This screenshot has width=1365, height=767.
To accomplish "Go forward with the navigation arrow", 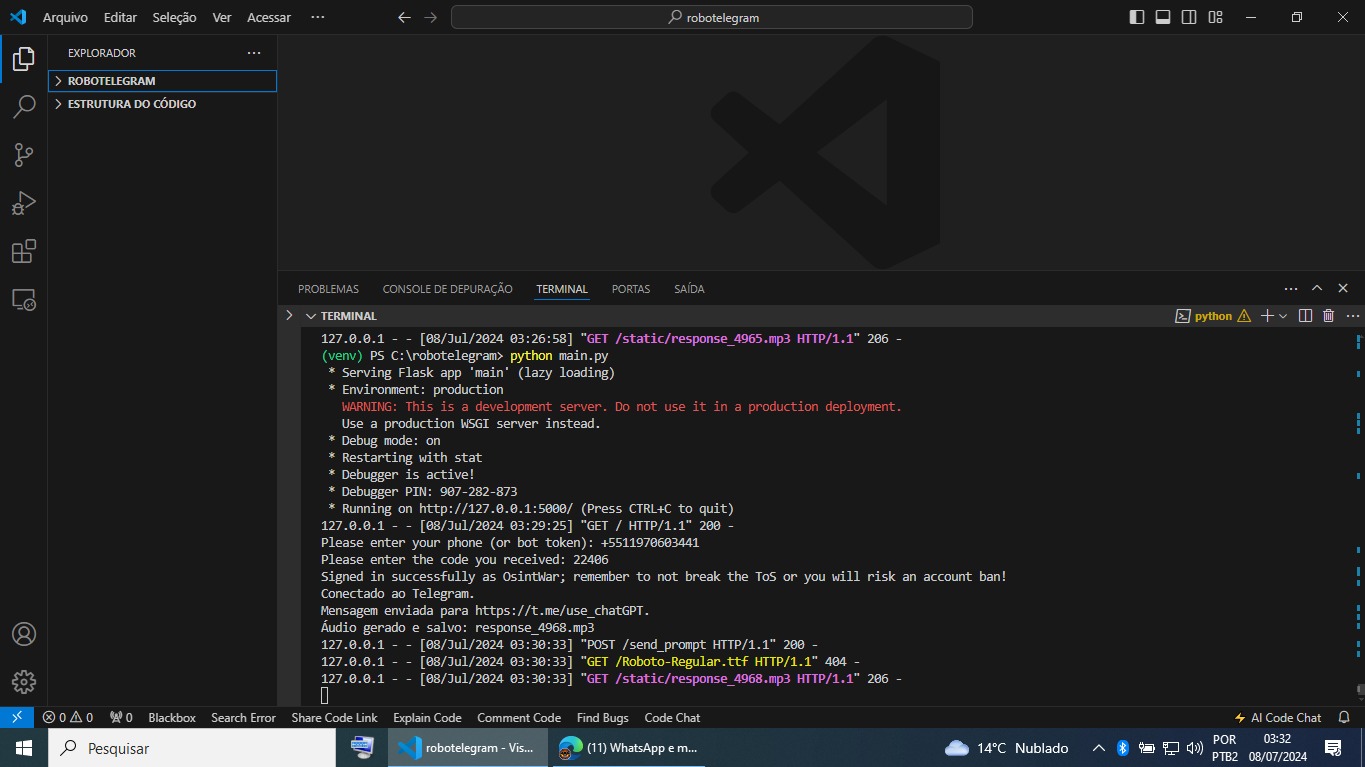I will coord(431,17).
